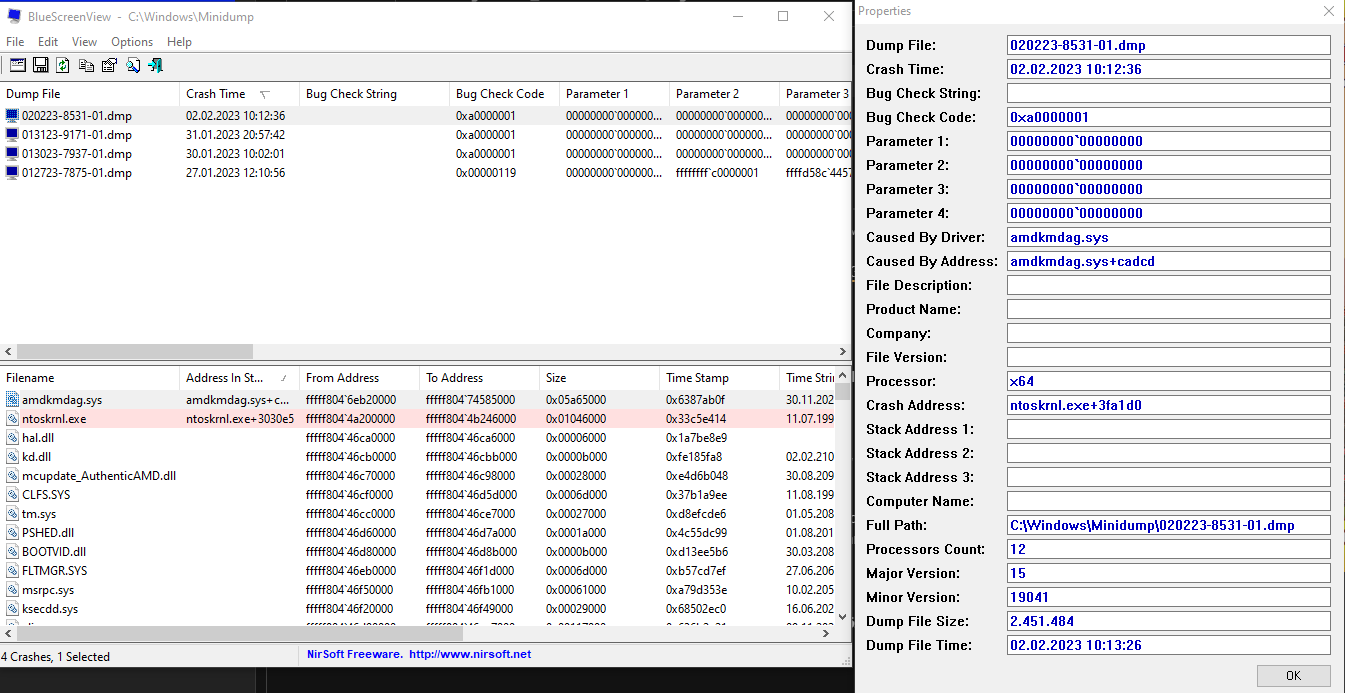Image resolution: width=1345 pixels, height=693 pixels.
Task: Click lower pane vertical scrollbar thumb
Action: 843,393
